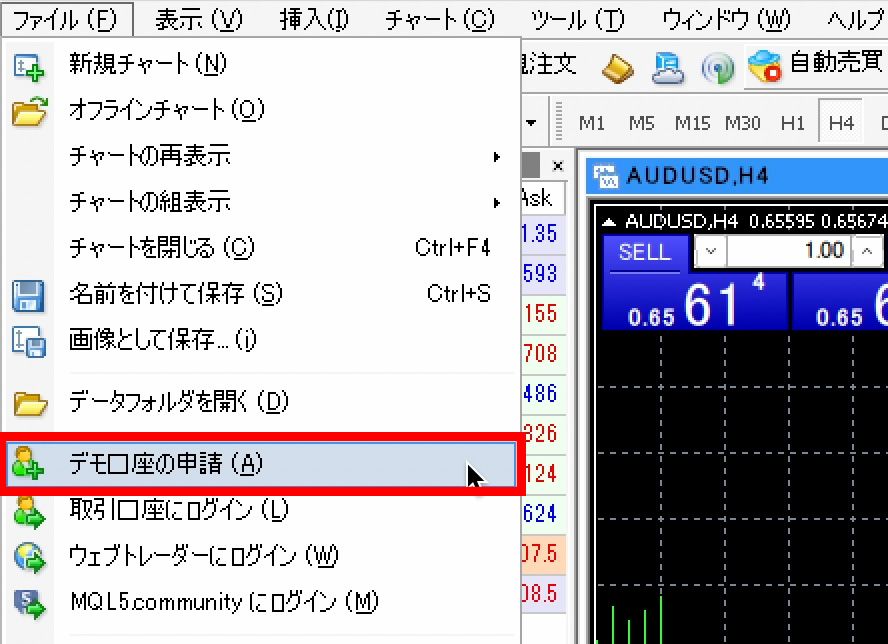Open the lot volume dropdown arrow

pos(711,251)
